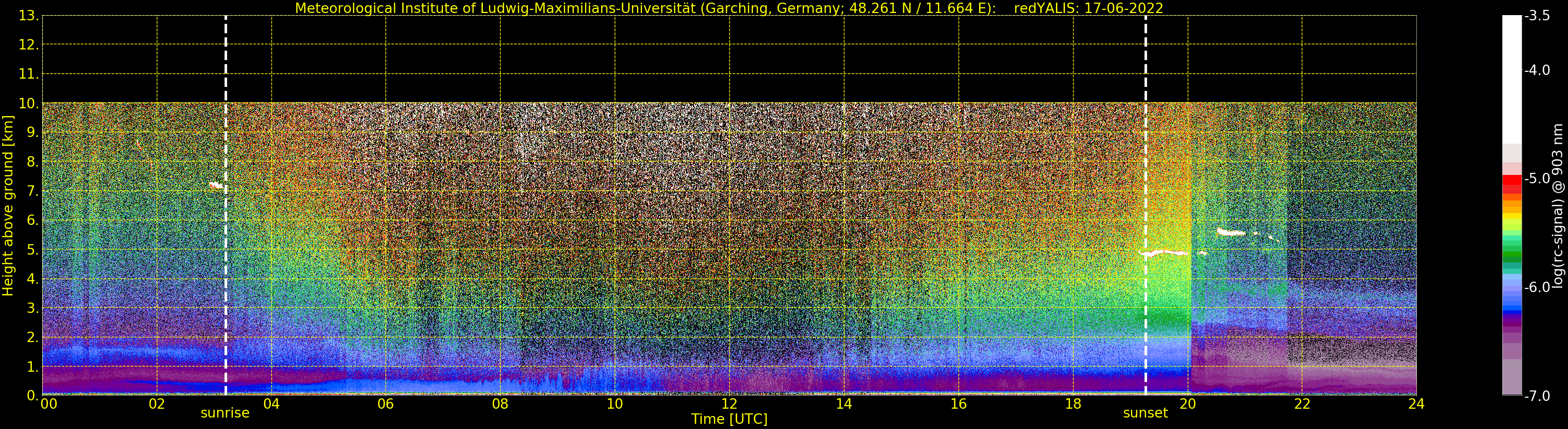Click the 'log(rc-signal) @ 903 nm' colorbar label

(x=1557, y=206)
